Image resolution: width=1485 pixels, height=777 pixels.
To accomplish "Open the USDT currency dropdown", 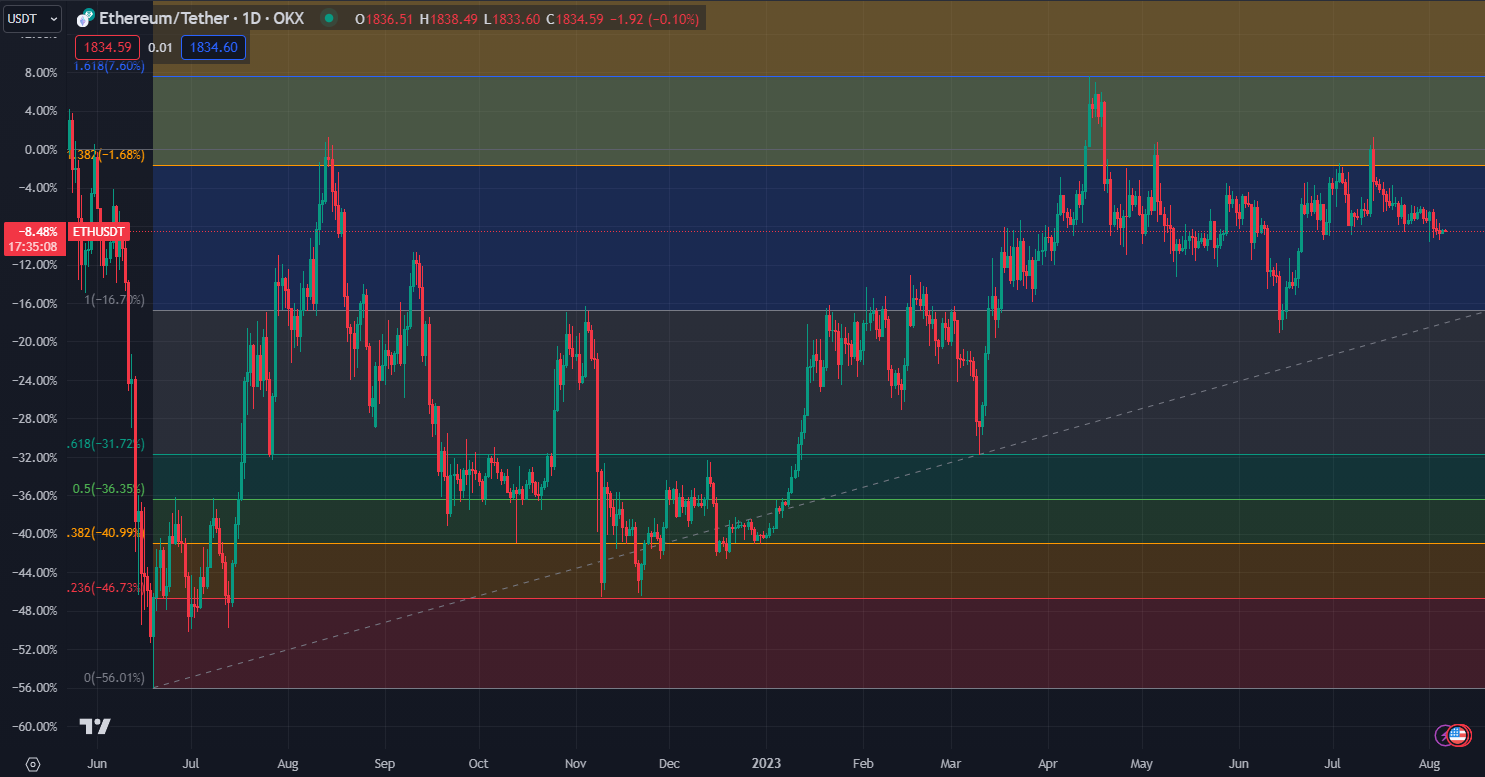I will pos(32,17).
